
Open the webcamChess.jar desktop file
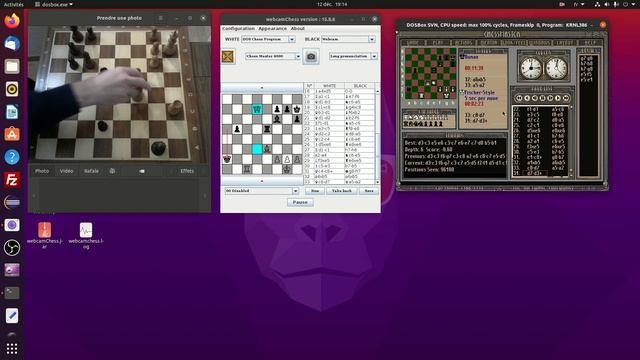tap(44, 235)
